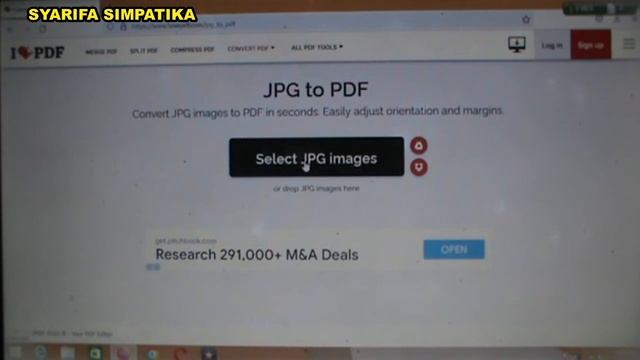Choose images from Dropbox icon
640x360 pixels.
(x=419, y=167)
